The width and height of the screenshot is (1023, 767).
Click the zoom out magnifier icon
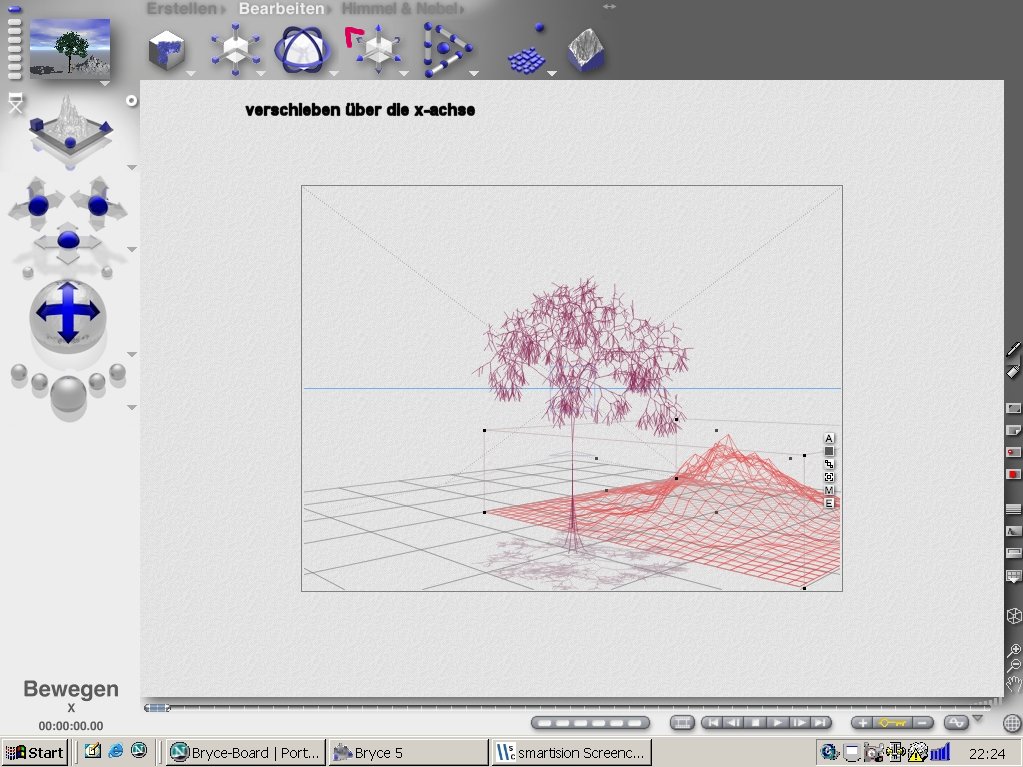(x=1013, y=665)
